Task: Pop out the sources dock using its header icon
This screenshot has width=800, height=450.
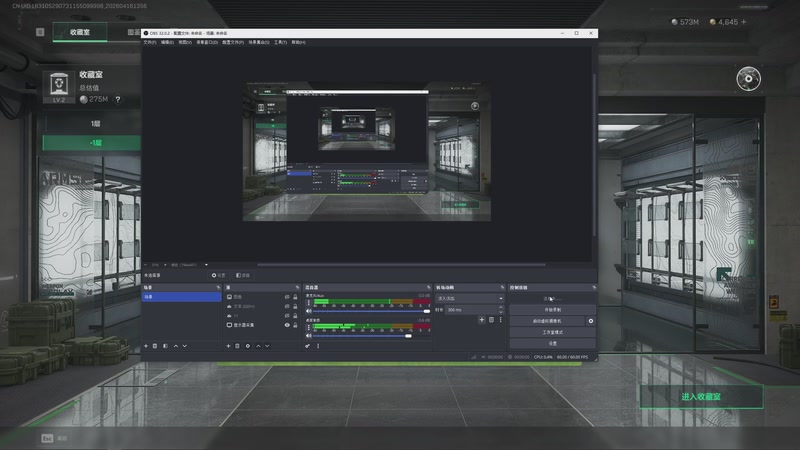Action: click(x=297, y=287)
